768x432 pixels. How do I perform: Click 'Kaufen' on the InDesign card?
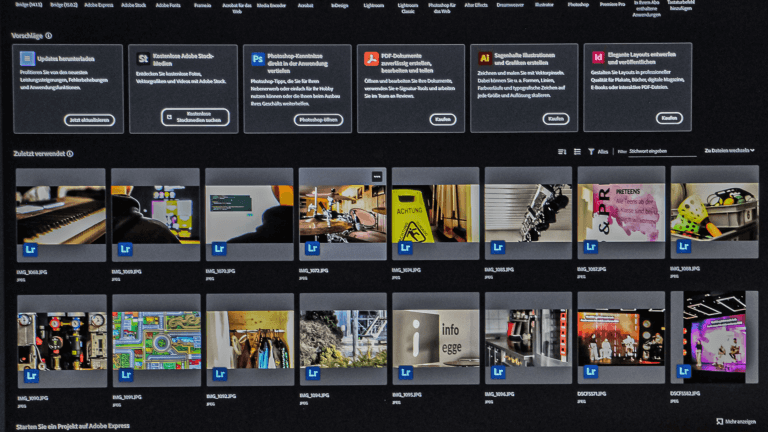click(669, 118)
